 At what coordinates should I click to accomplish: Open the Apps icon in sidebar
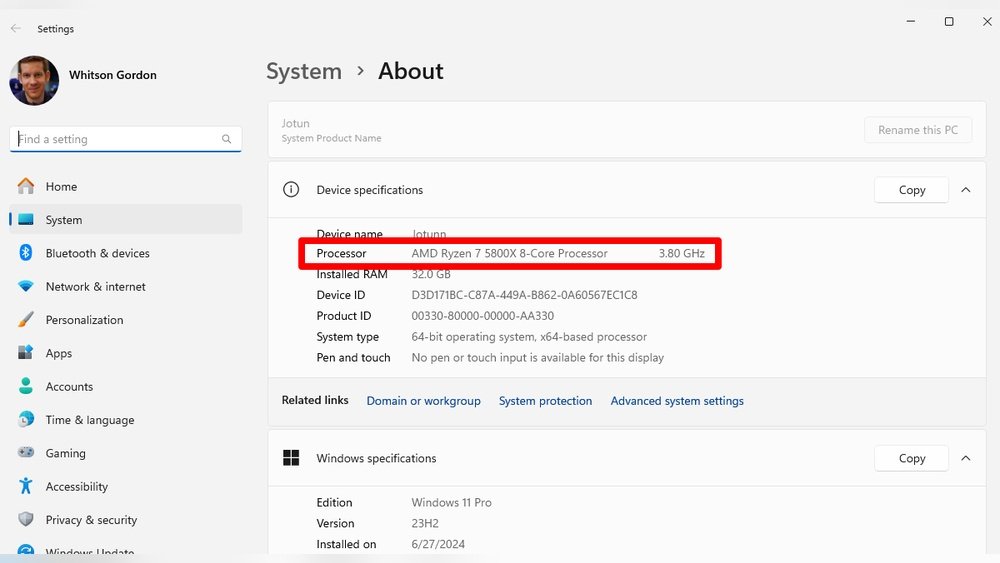click(26, 353)
